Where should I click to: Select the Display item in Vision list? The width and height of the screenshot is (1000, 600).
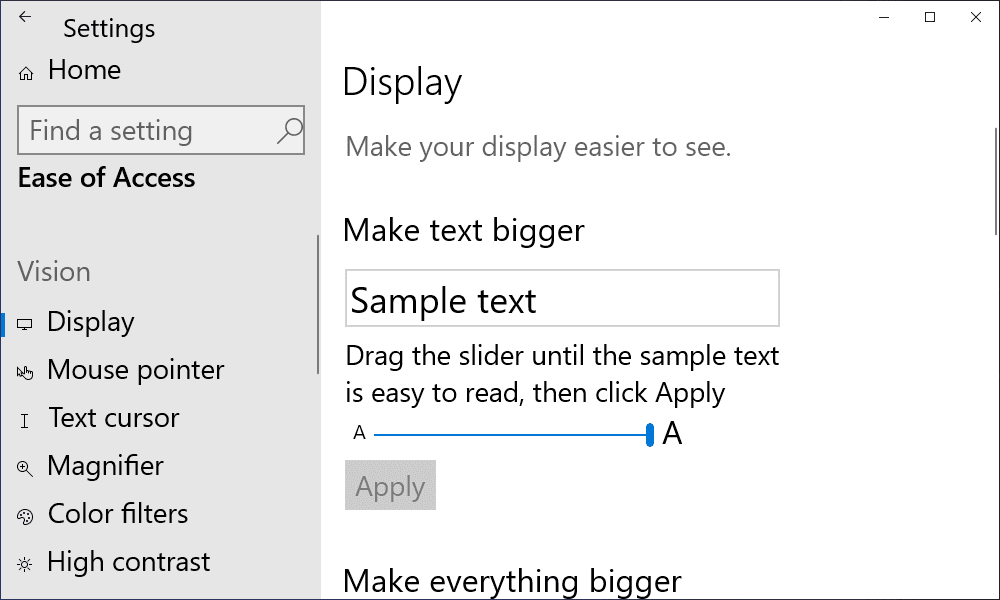(90, 322)
